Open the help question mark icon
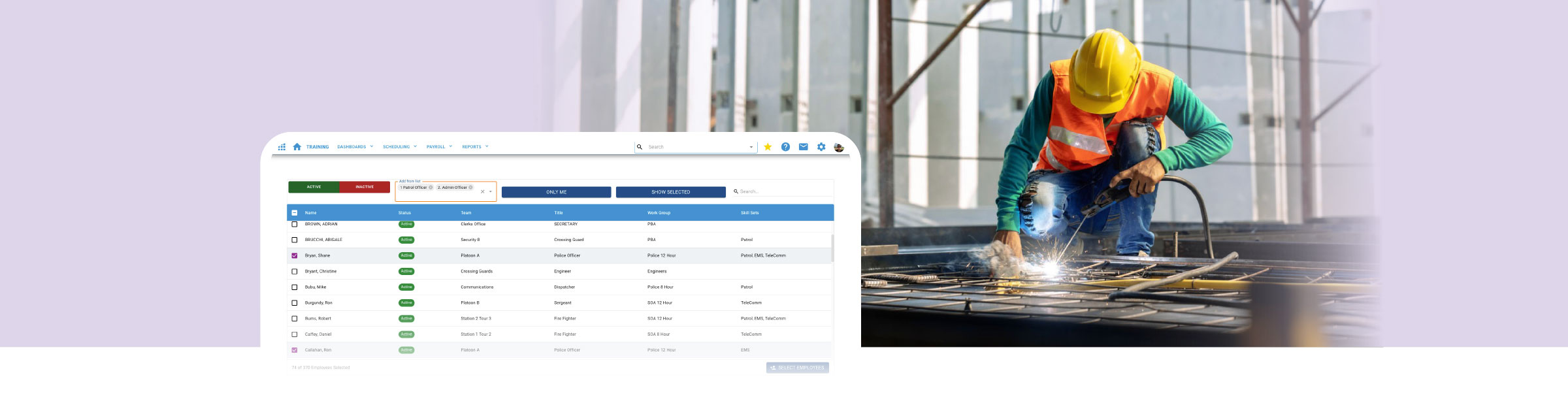 coord(785,147)
